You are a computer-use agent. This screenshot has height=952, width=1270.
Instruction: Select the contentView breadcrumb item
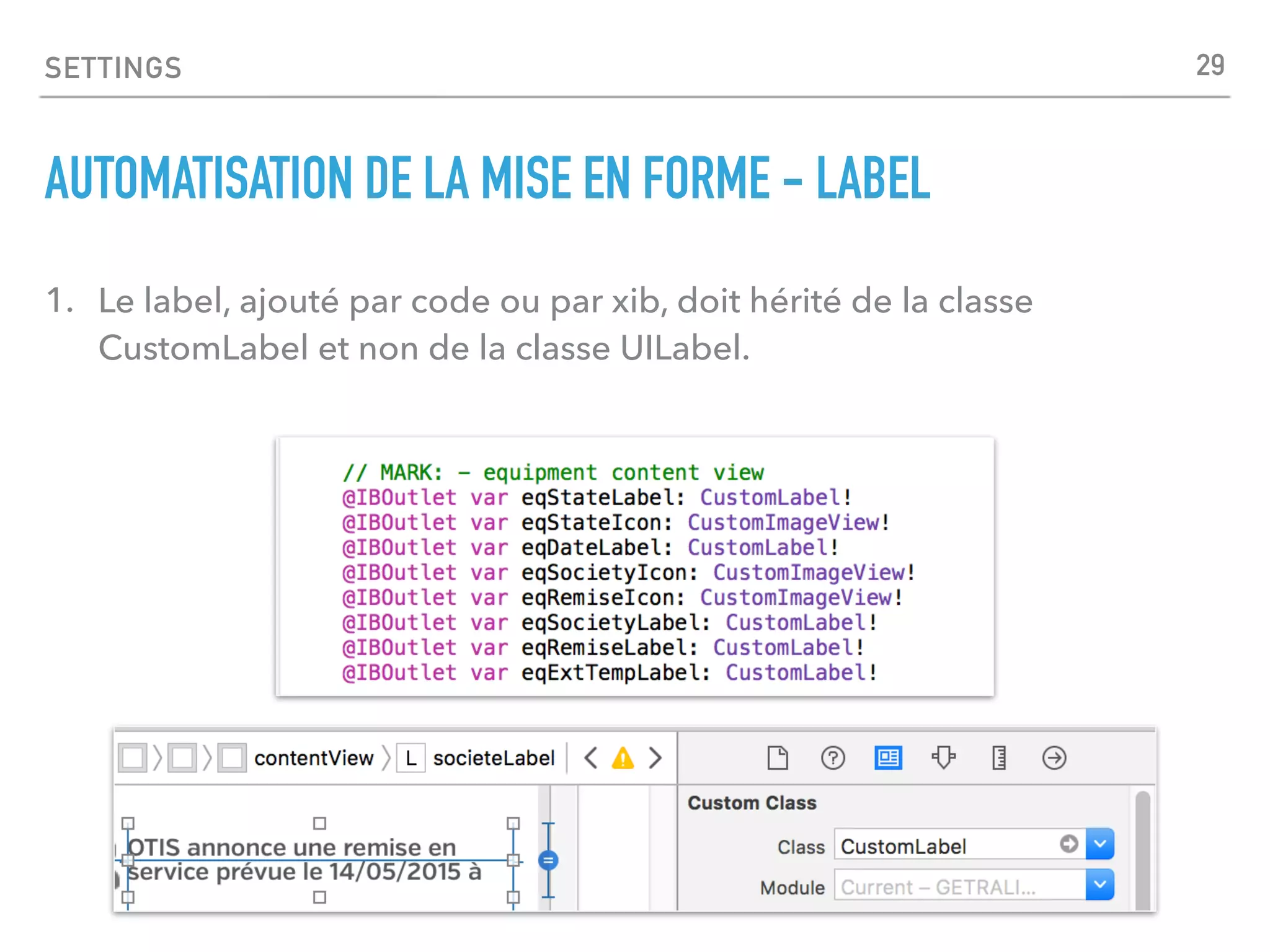tap(314, 757)
